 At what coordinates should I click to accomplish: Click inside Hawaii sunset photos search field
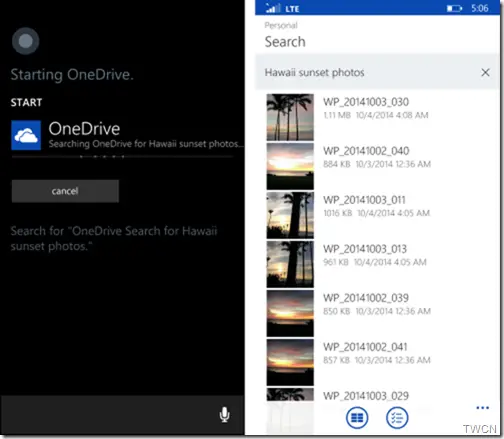click(x=377, y=72)
